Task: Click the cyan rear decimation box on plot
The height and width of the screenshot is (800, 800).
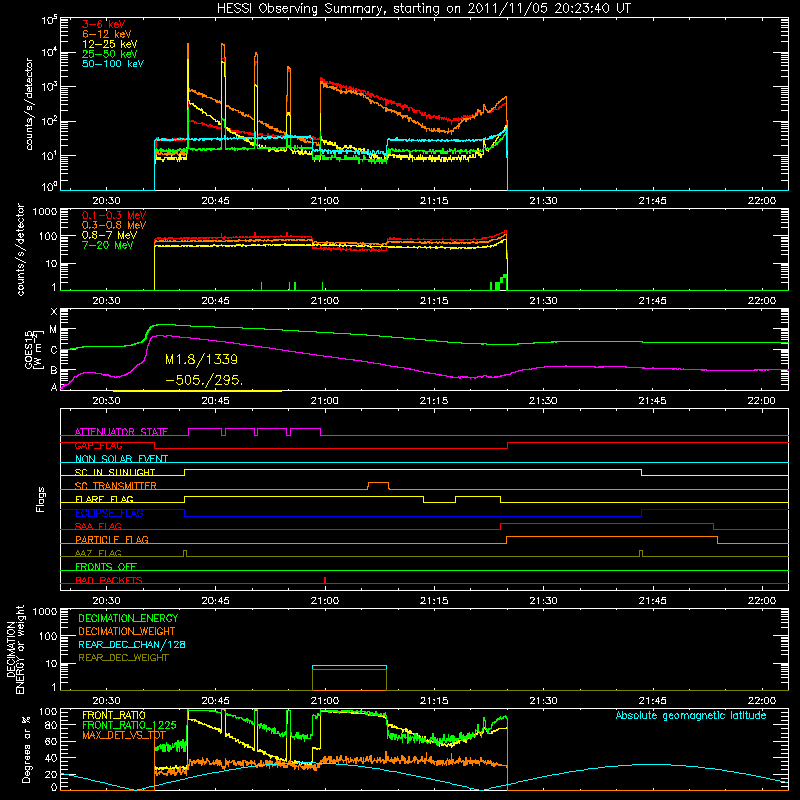Action: pos(349,666)
